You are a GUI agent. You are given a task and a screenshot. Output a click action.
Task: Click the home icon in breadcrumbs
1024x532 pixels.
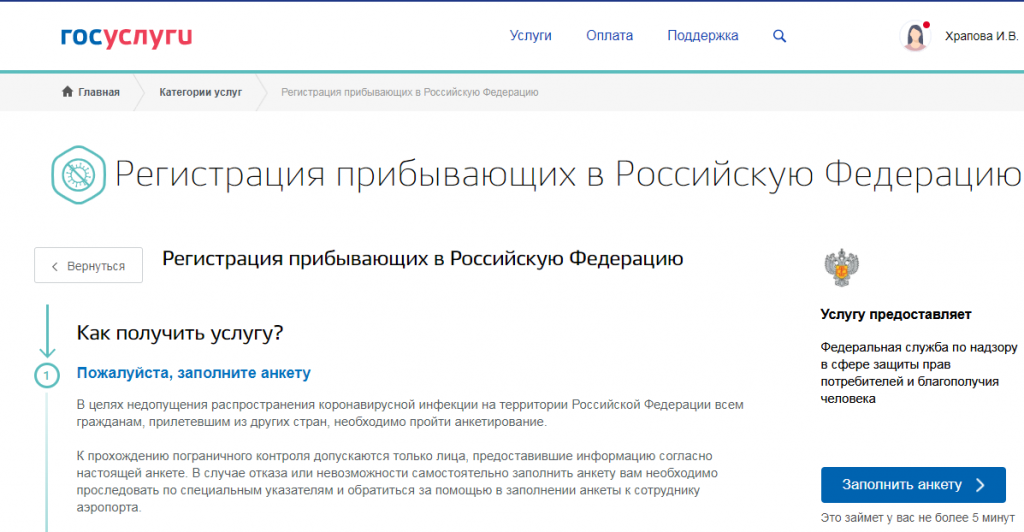click(68, 92)
